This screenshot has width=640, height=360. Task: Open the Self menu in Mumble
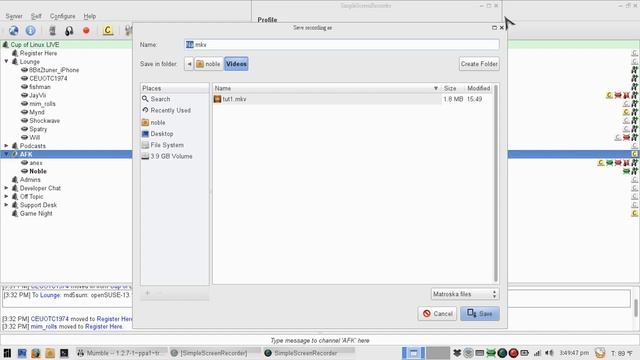[x=36, y=16]
